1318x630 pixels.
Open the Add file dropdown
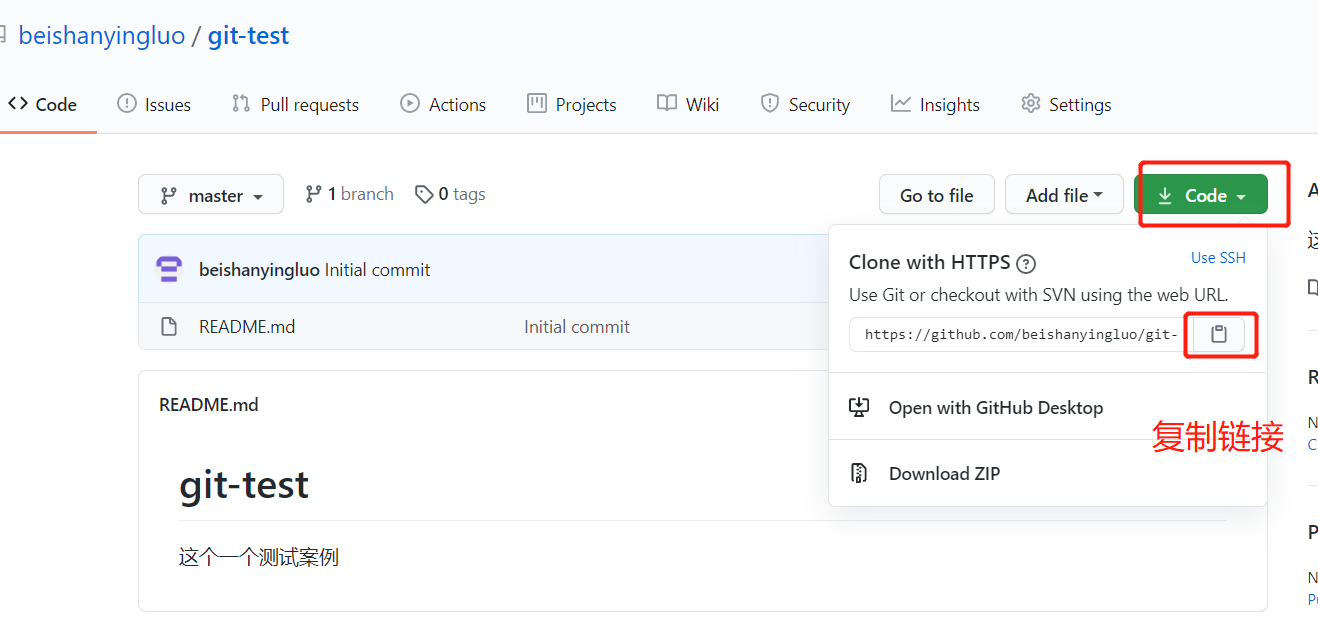pos(1064,195)
